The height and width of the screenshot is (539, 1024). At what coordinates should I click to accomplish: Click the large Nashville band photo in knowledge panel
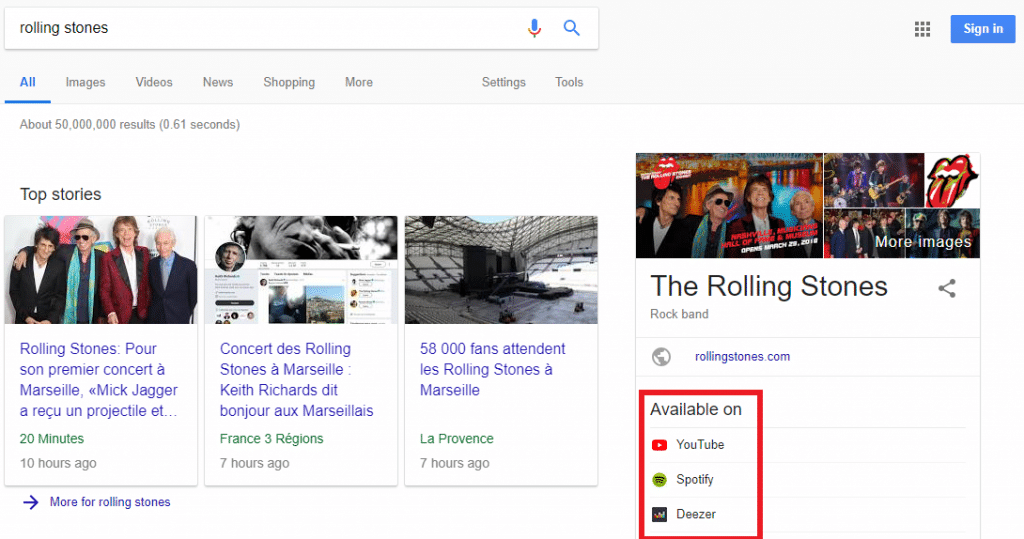[x=729, y=206]
